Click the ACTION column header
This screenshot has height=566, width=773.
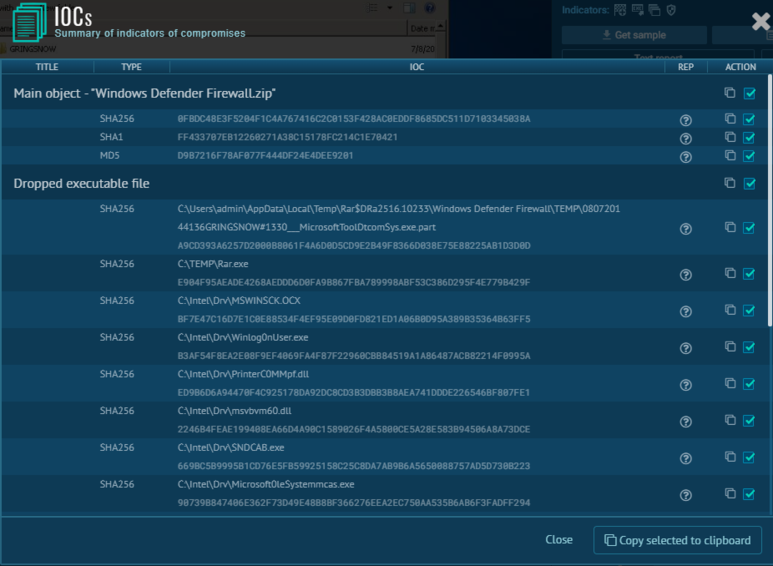coord(740,67)
